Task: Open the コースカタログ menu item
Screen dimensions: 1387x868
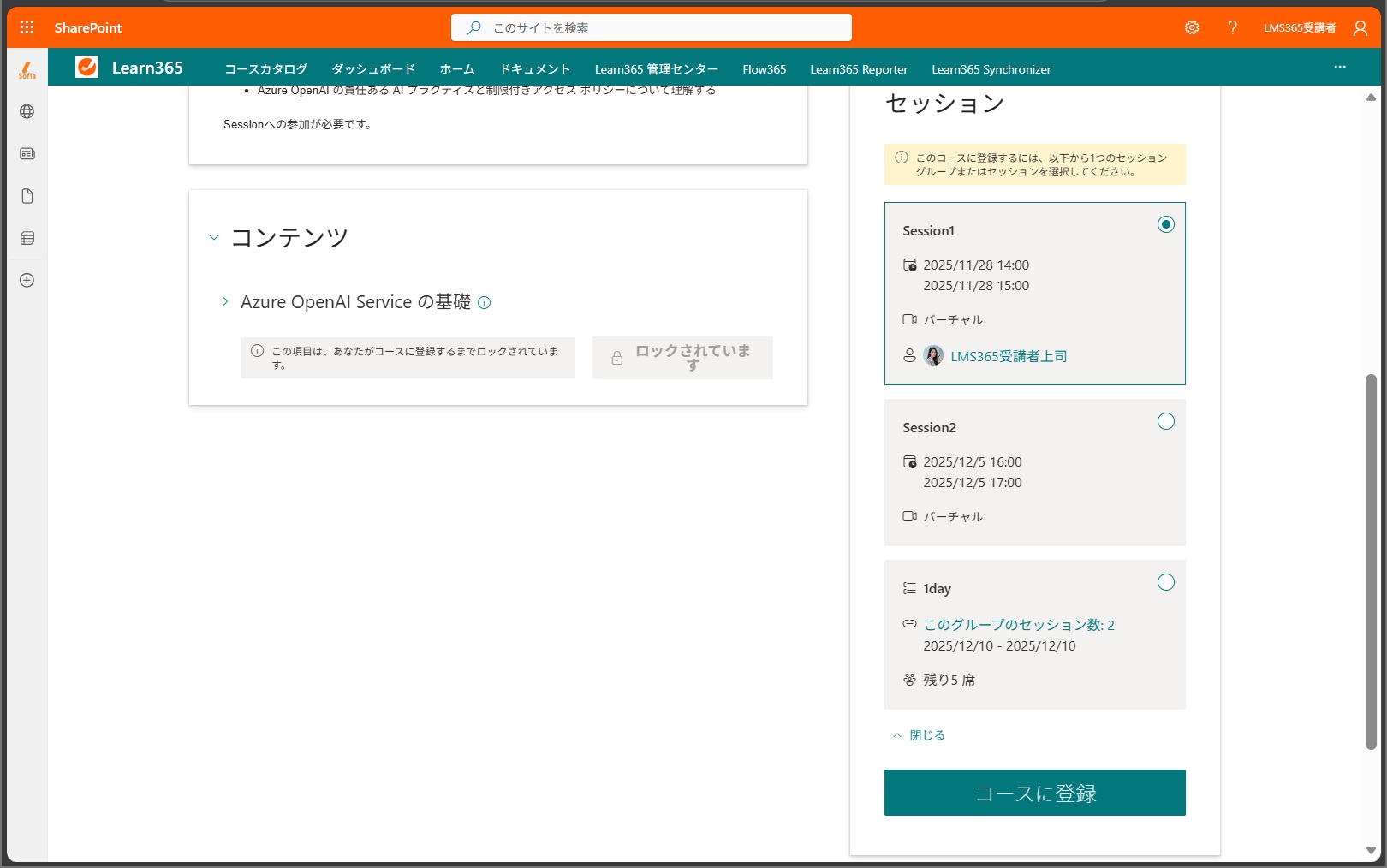Action: [265, 69]
